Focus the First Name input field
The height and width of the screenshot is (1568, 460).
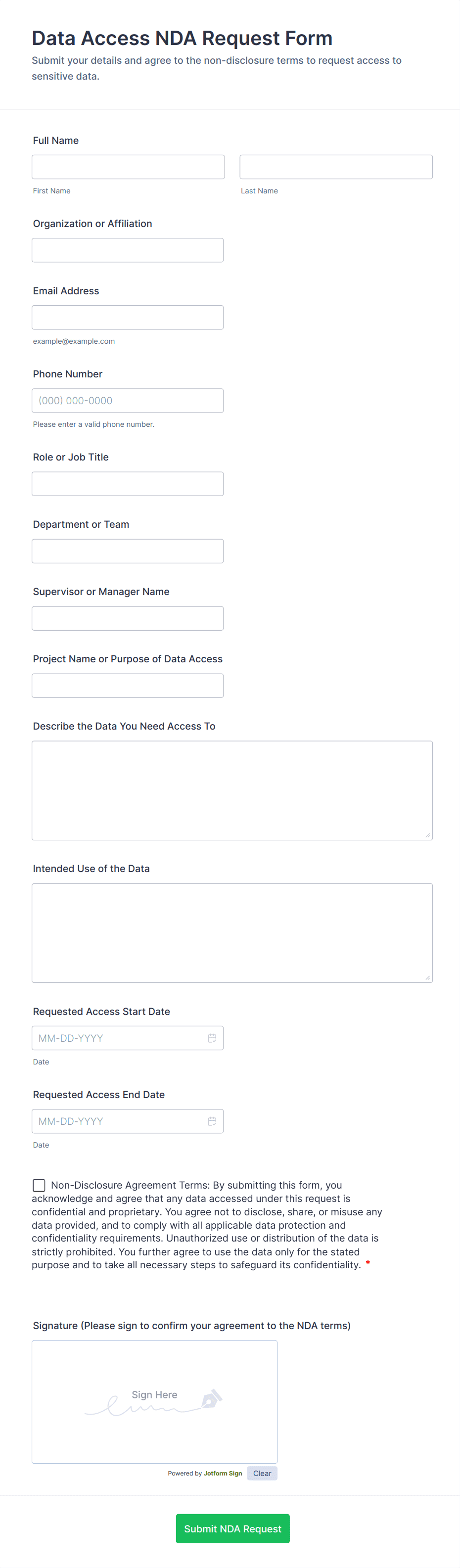[x=128, y=167]
